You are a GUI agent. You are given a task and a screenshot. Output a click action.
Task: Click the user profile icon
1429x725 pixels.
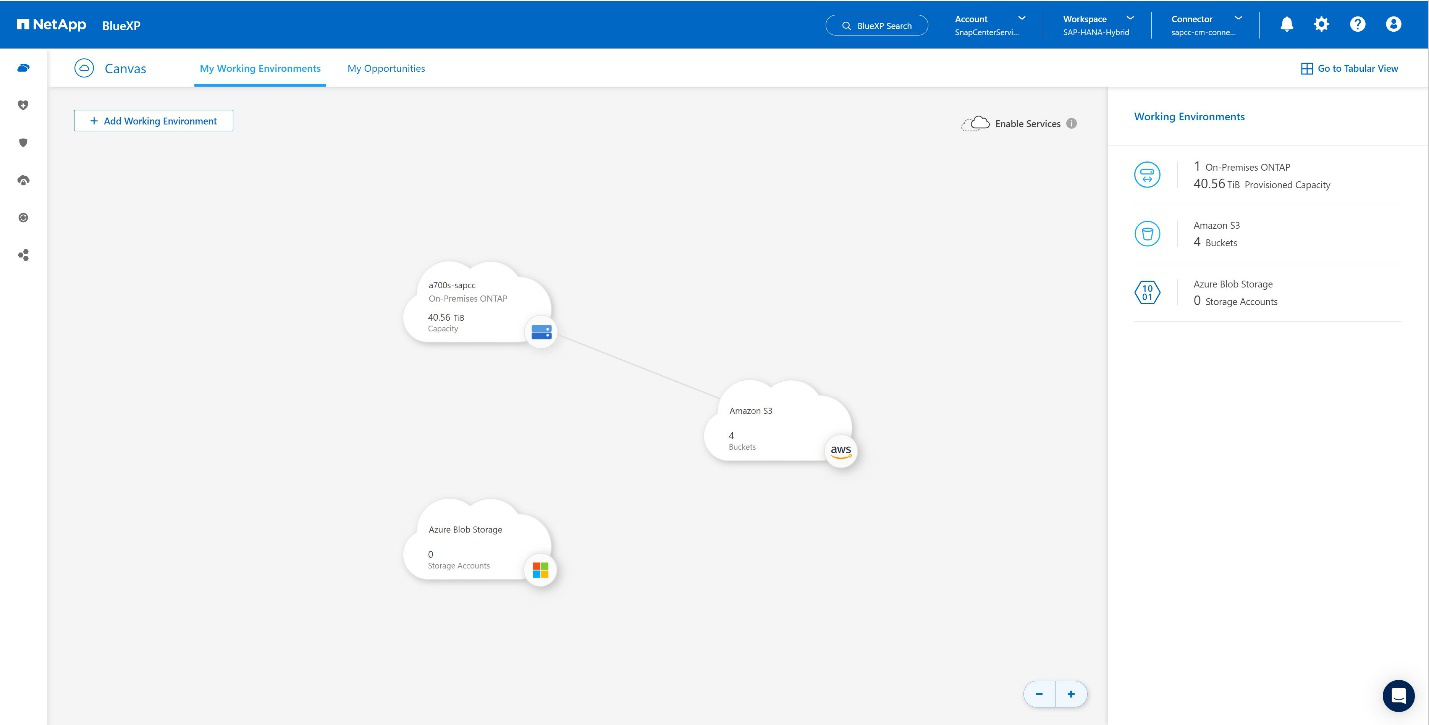pyautogui.click(x=1393, y=24)
